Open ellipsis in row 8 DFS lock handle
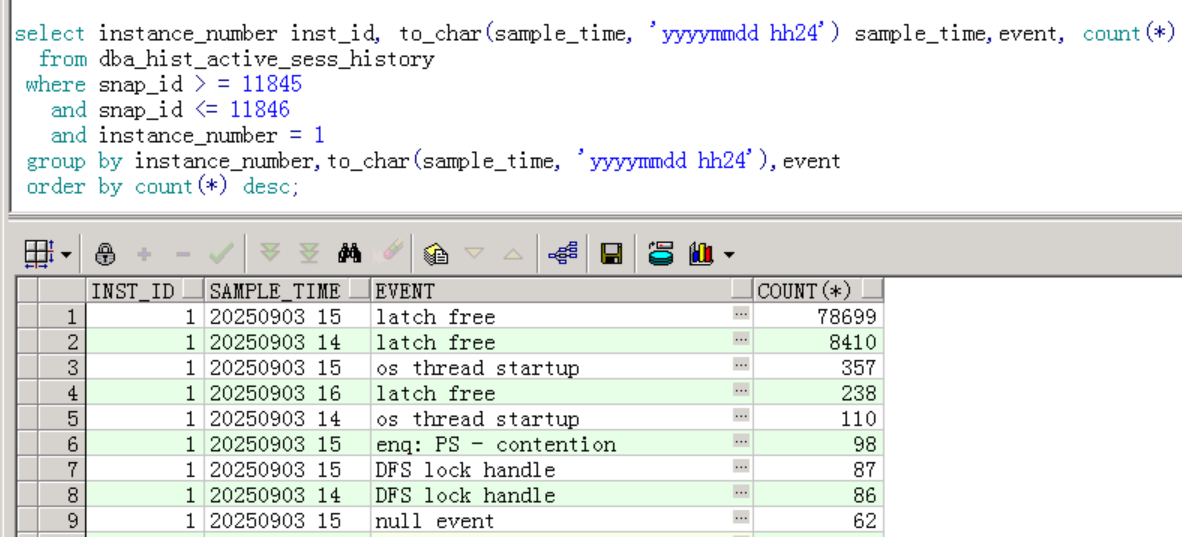Screen dimensions: 1182x537 742,493
